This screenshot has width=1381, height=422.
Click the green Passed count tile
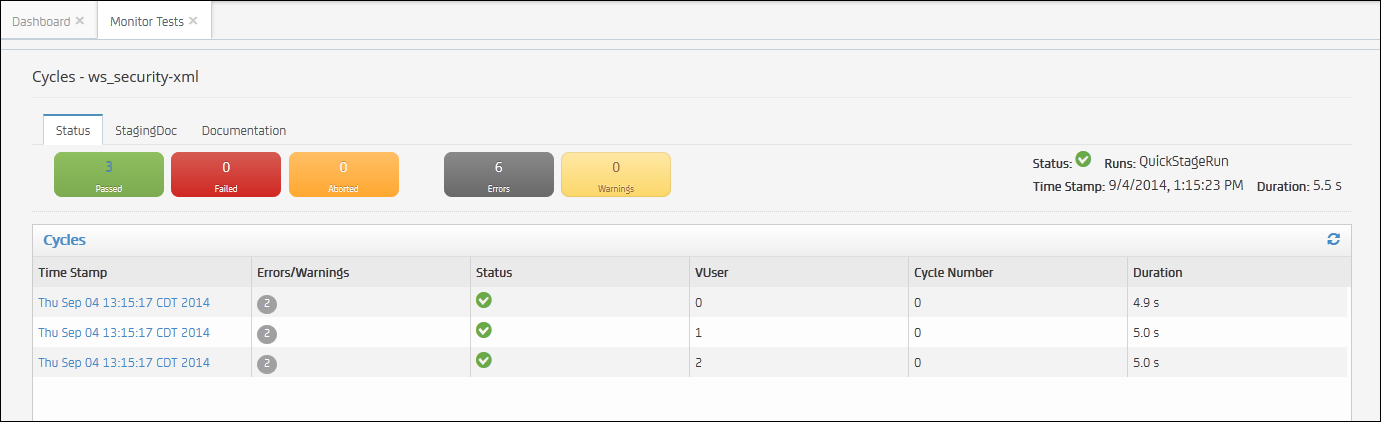tap(108, 175)
